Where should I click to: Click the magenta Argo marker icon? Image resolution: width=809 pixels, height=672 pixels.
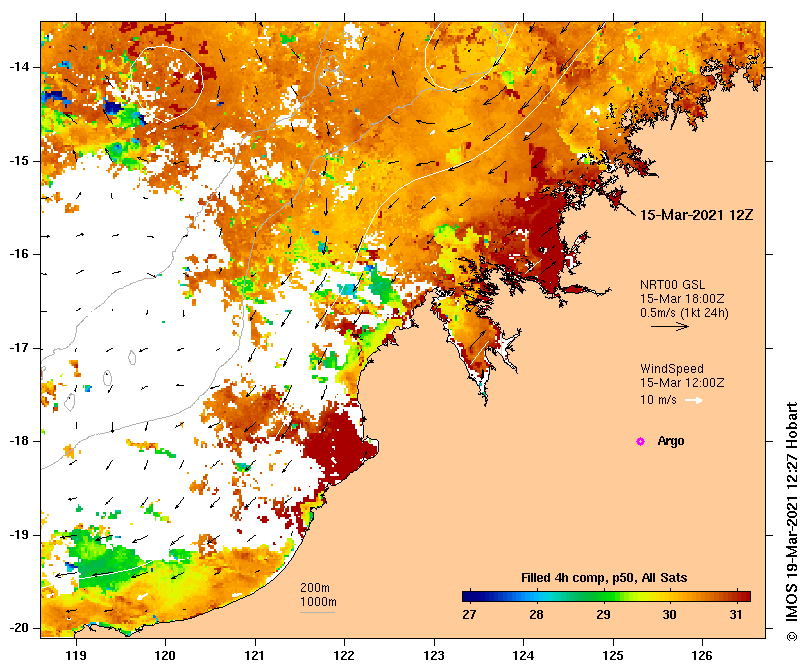(x=640, y=441)
